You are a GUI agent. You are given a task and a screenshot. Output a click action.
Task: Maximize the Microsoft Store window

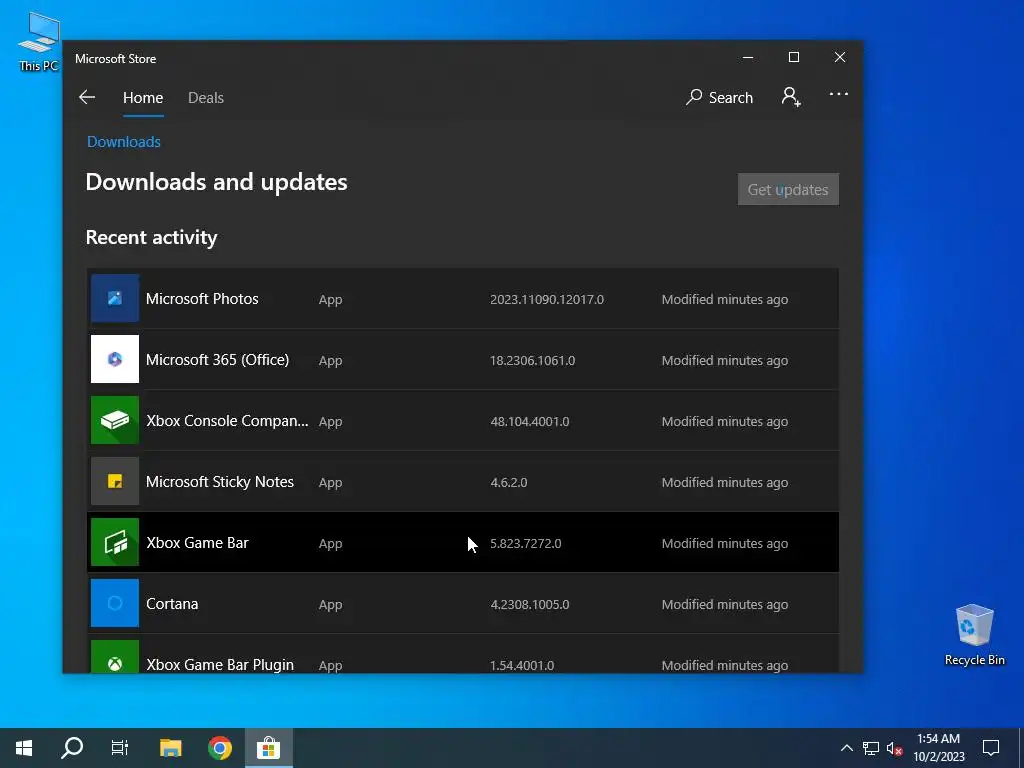click(793, 57)
